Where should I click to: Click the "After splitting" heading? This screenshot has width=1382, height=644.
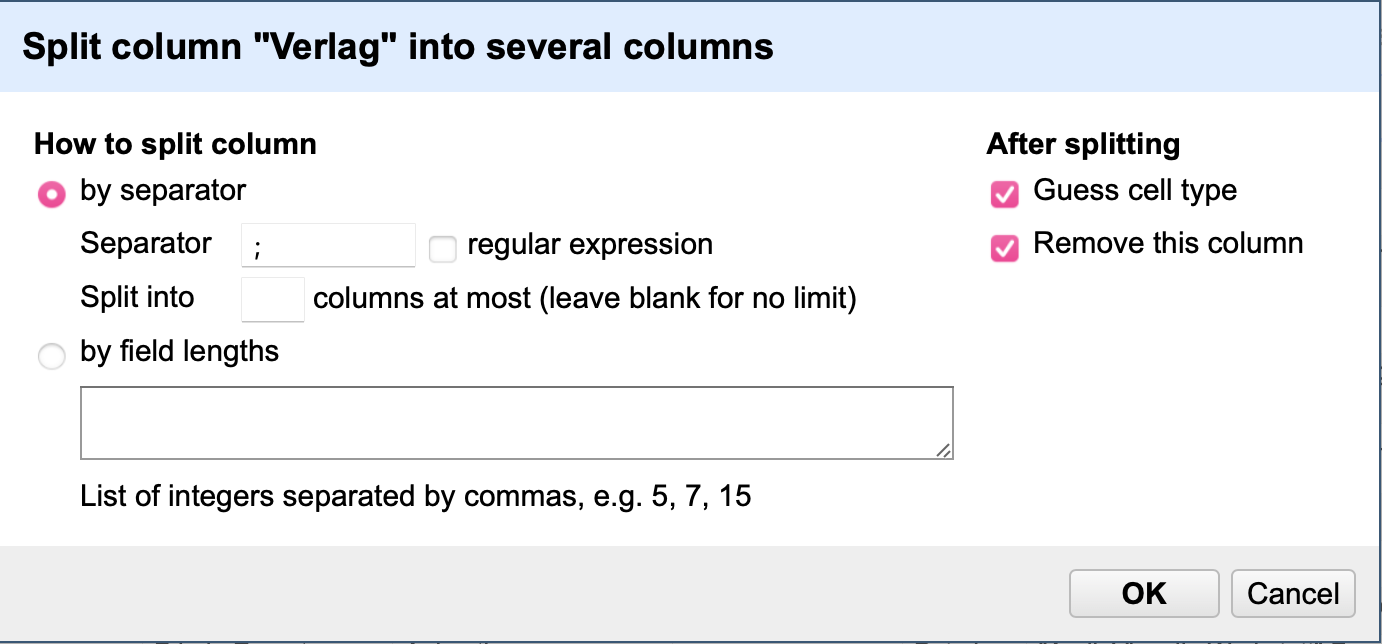[1083, 144]
